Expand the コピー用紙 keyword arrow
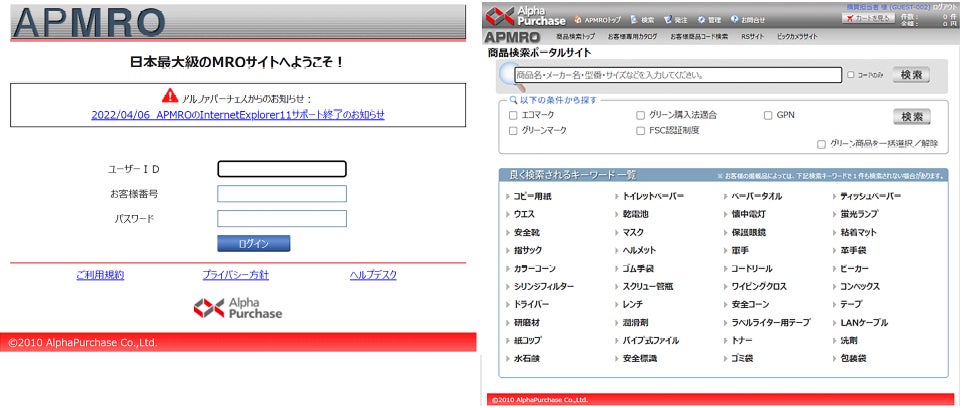This screenshot has width=962, height=408. tap(508, 197)
